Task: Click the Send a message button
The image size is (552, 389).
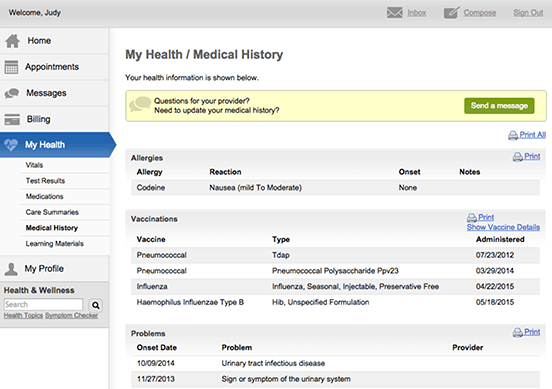Action: click(499, 106)
